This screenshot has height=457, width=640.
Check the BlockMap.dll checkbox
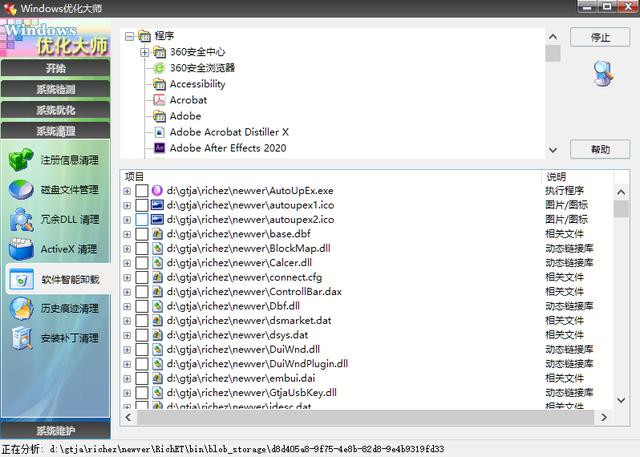coord(142,248)
